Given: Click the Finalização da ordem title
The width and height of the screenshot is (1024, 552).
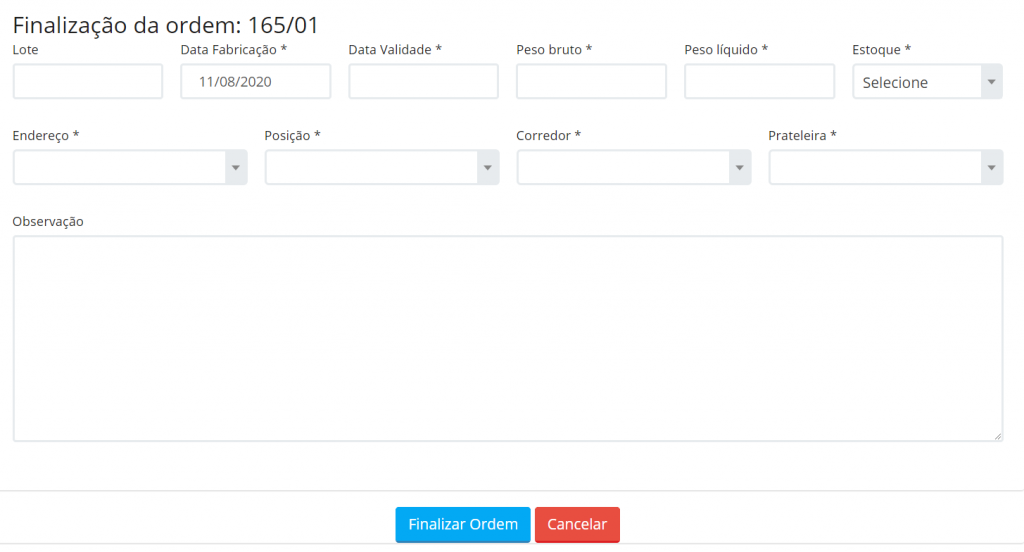Looking at the screenshot, I should (165, 25).
